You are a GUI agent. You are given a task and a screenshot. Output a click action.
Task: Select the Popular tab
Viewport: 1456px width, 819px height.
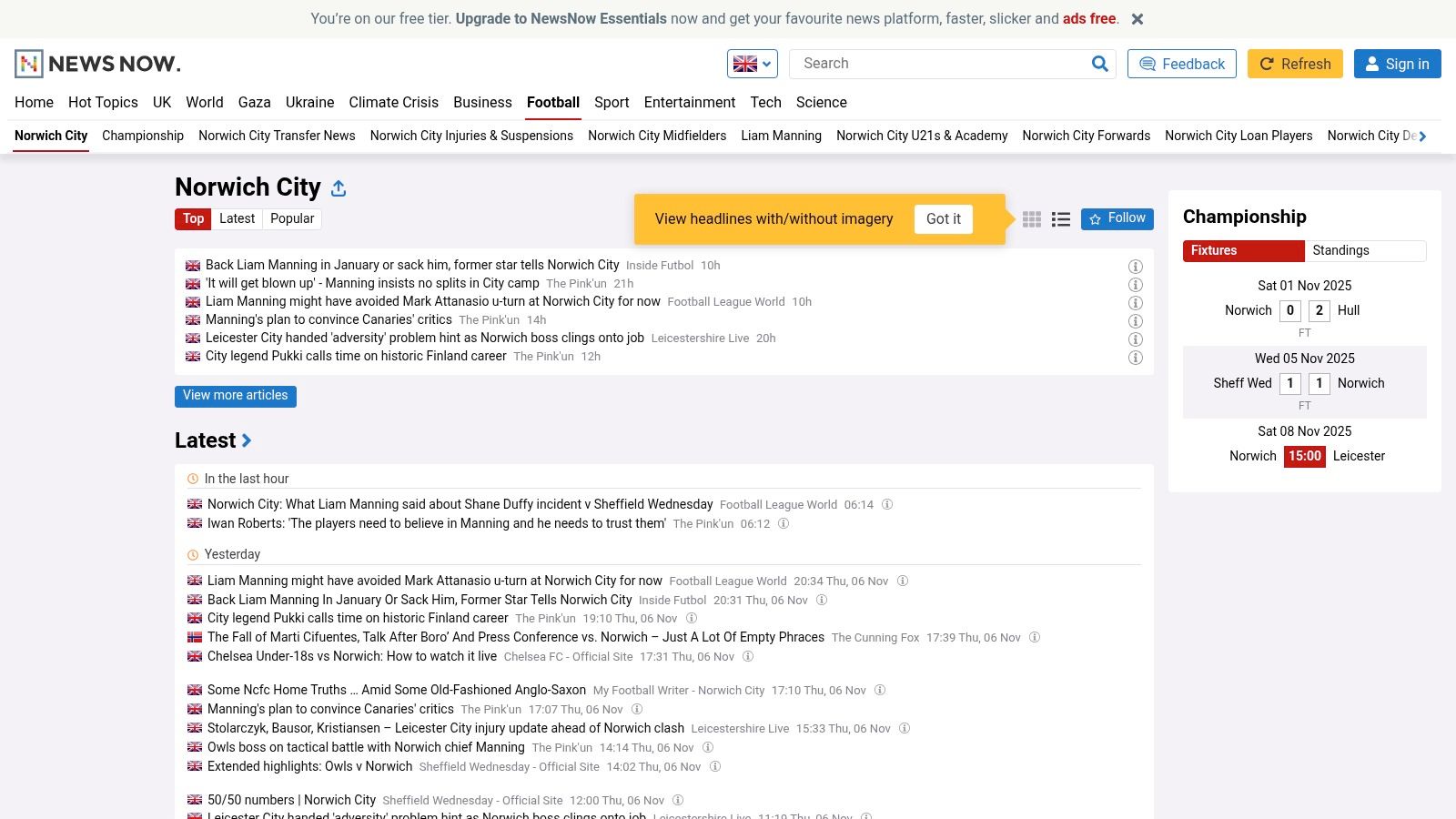point(292,219)
